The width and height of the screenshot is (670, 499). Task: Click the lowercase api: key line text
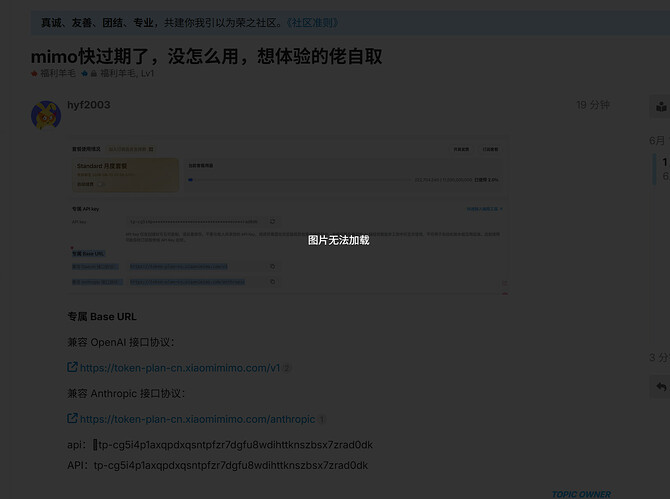point(220,445)
